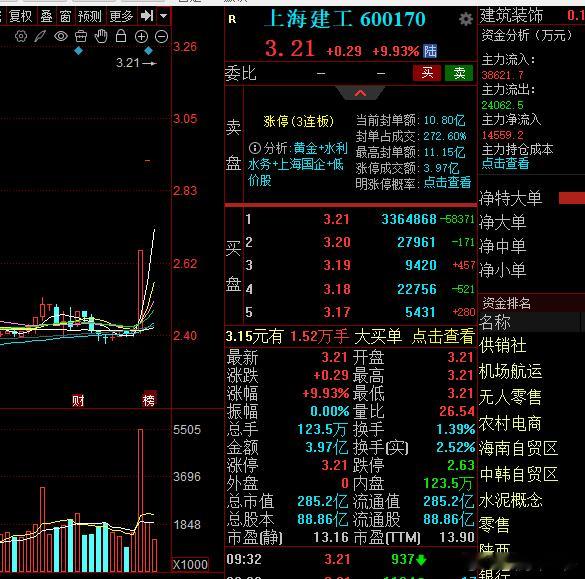Viewport: 585px width, 579px height.
Task: Open the 更多 menu
Action: [x=121, y=16]
